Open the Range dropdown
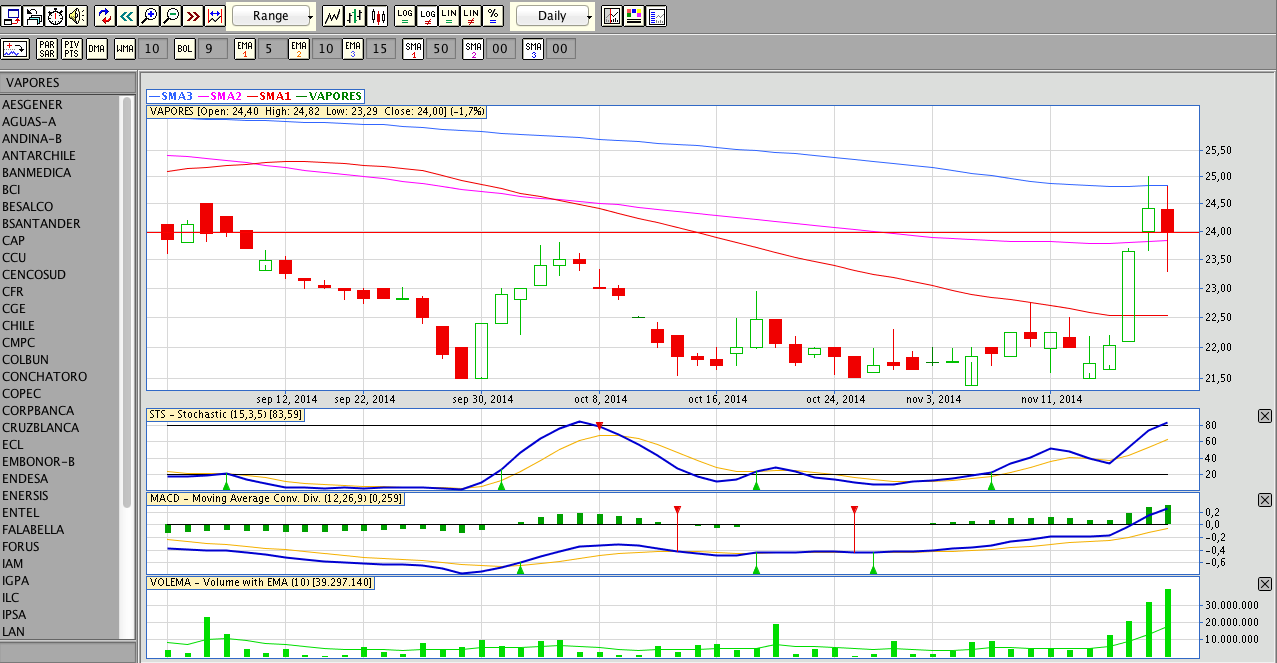This screenshot has width=1277, height=663. [272, 16]
